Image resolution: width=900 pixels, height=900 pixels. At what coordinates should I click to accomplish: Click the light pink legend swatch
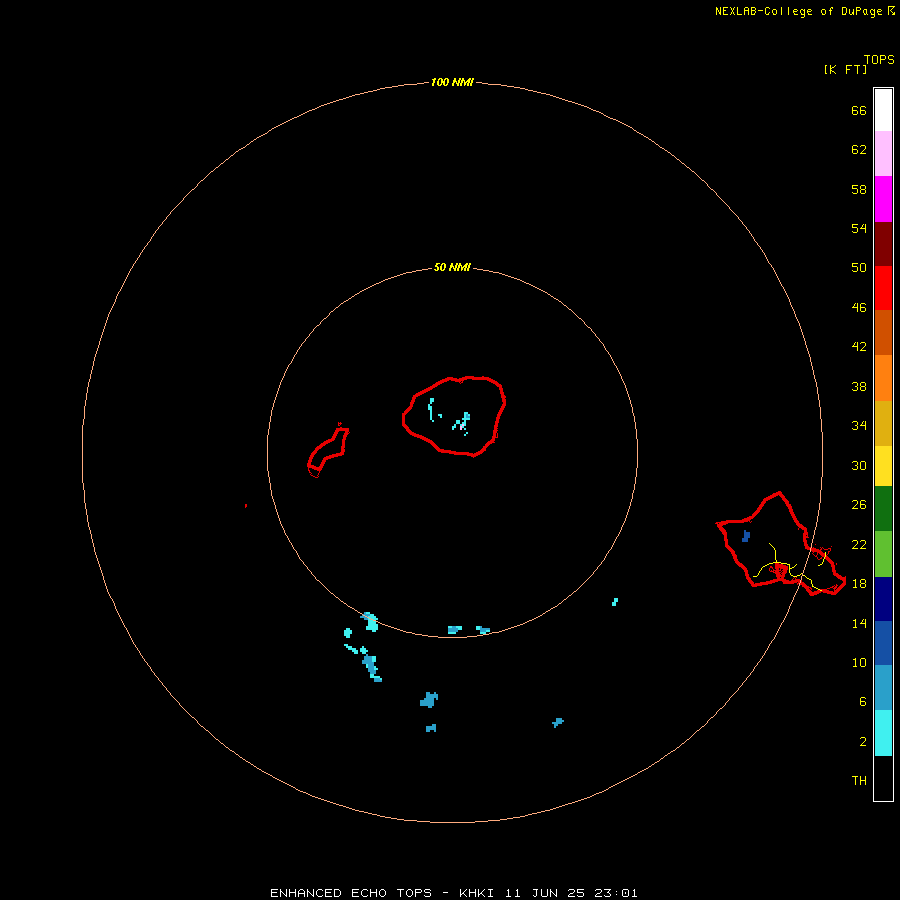tap(883, 153)
